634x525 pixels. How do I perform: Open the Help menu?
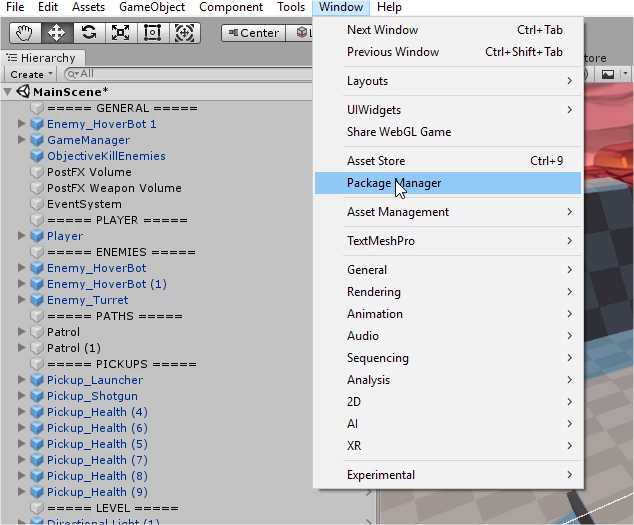coord(389,7)
